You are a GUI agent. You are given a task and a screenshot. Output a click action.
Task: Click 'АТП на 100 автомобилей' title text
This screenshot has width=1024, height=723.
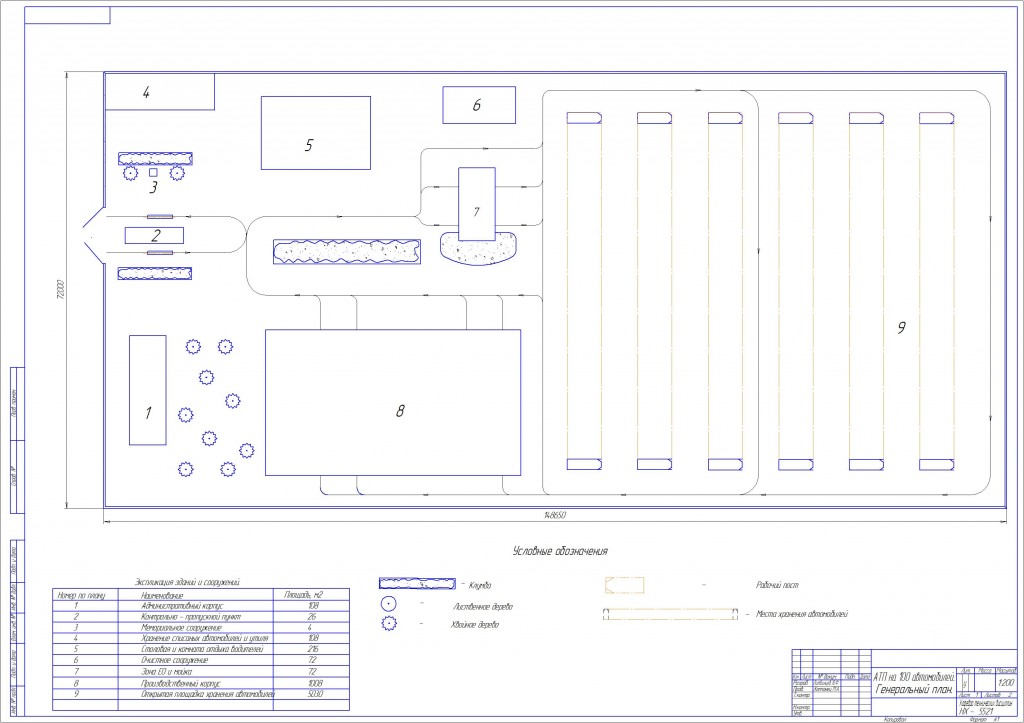point(914,677)
